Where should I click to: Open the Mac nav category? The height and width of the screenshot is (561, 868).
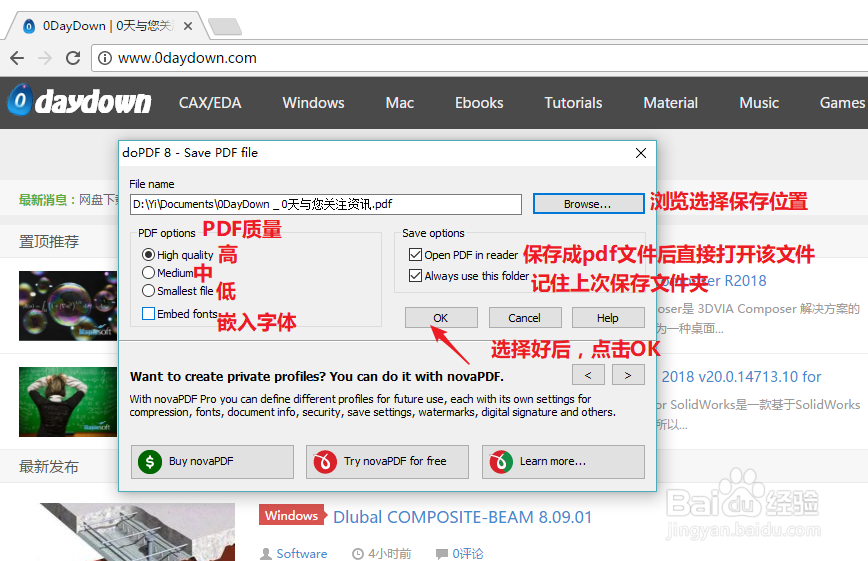[400, 103]
